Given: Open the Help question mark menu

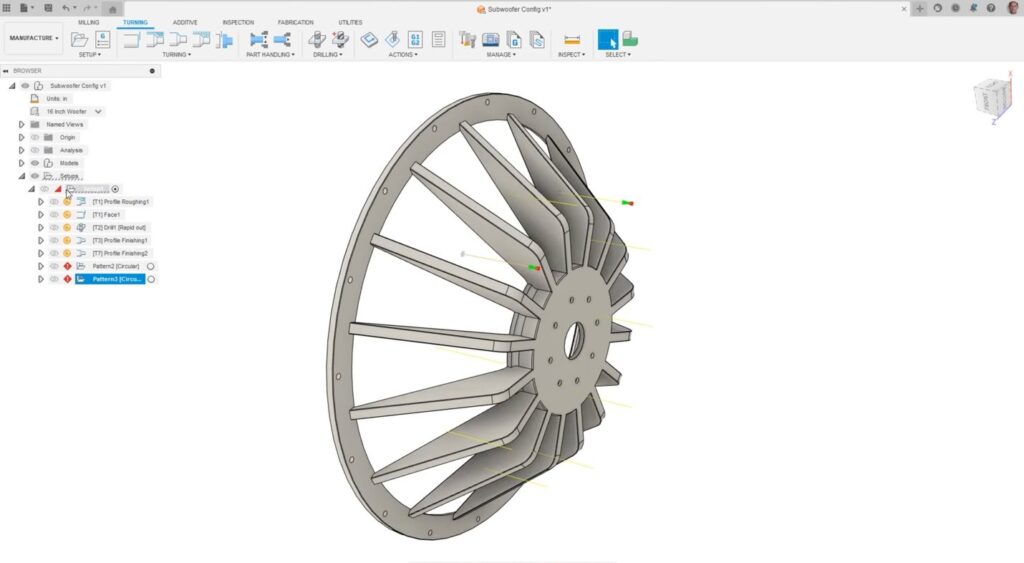Looking at the screenshot, I should (991, 8).
